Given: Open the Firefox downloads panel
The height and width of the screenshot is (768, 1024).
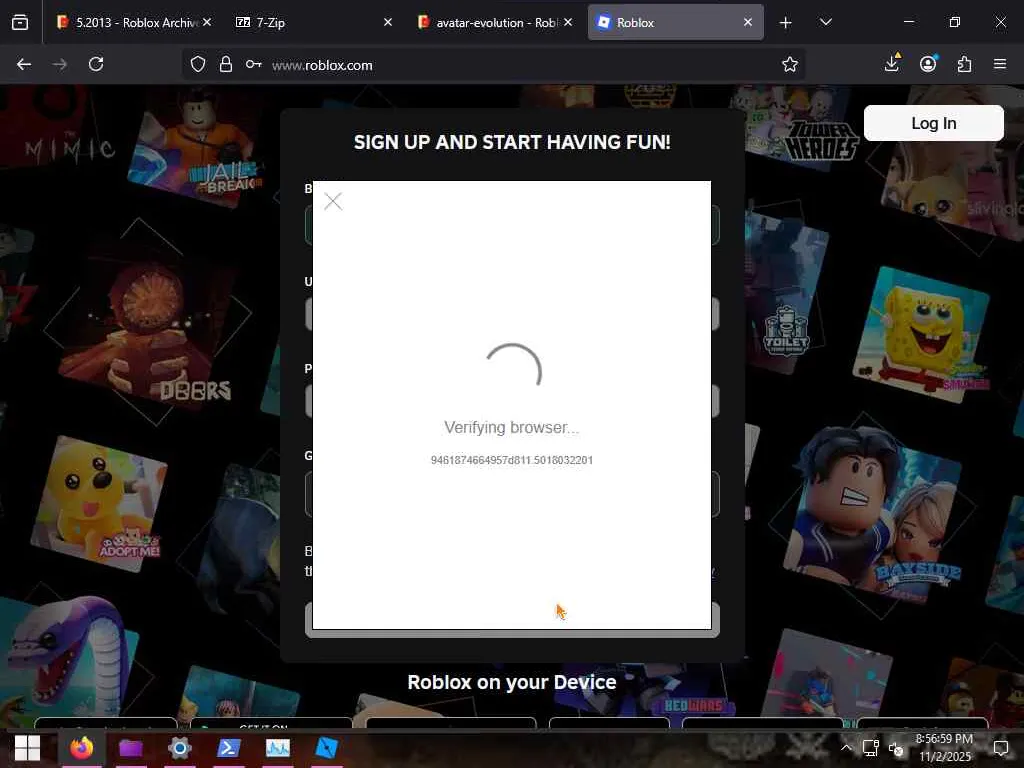Looking at the screenshot, I should coord(891,63).
